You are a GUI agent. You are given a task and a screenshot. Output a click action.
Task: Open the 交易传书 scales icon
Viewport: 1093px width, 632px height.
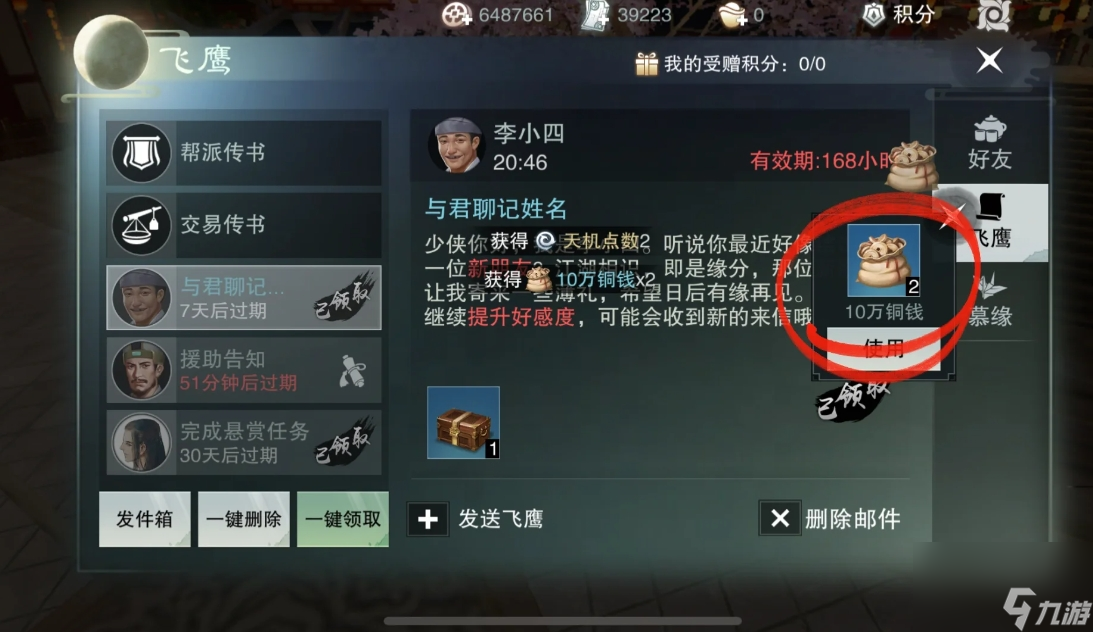click(141, 225)
